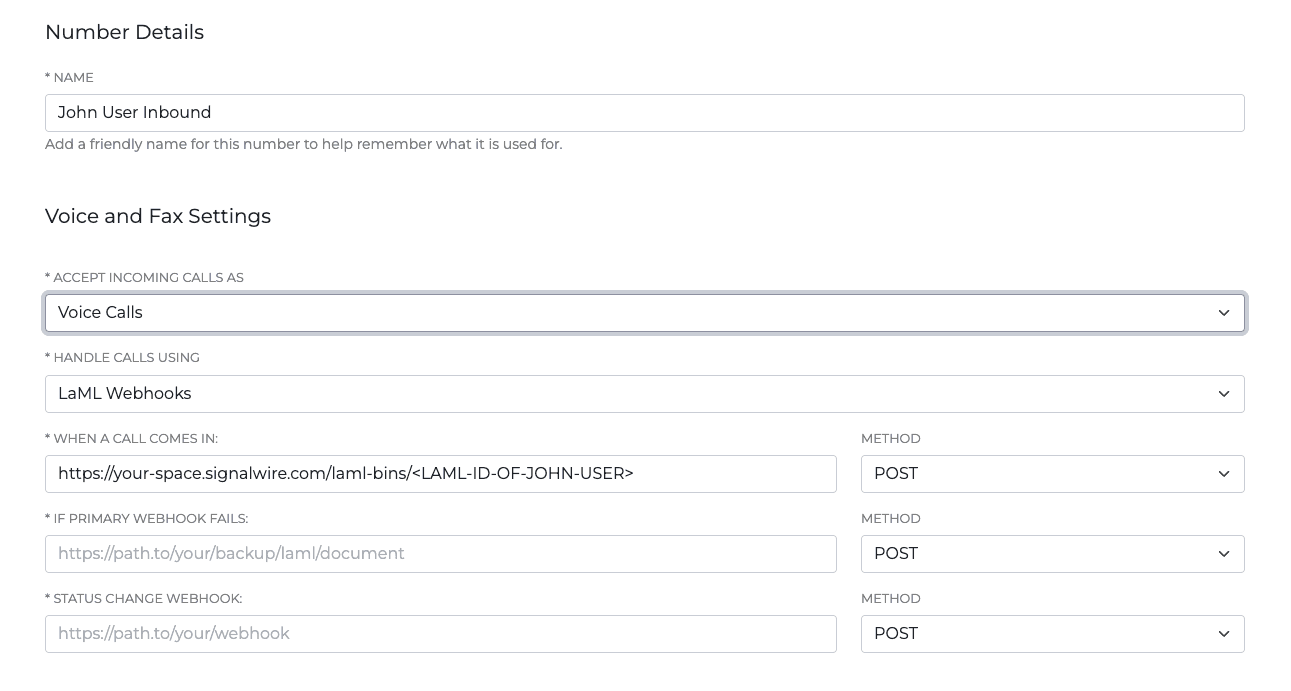This screenshot has height=691, width=1291.
Task: Click the chevron on the backup webhook POST selector
Action: click(x=1223, y=554)
